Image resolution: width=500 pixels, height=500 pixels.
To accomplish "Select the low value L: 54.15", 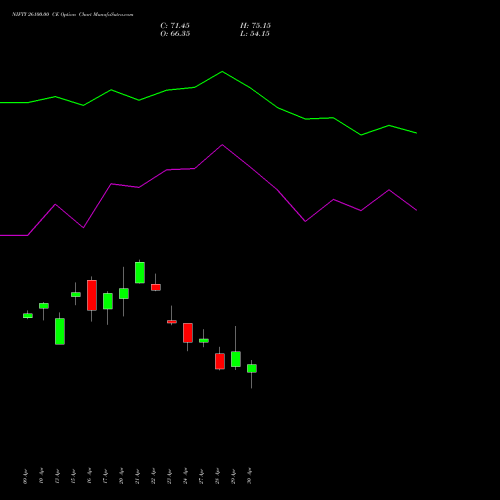I will [255, 34].
